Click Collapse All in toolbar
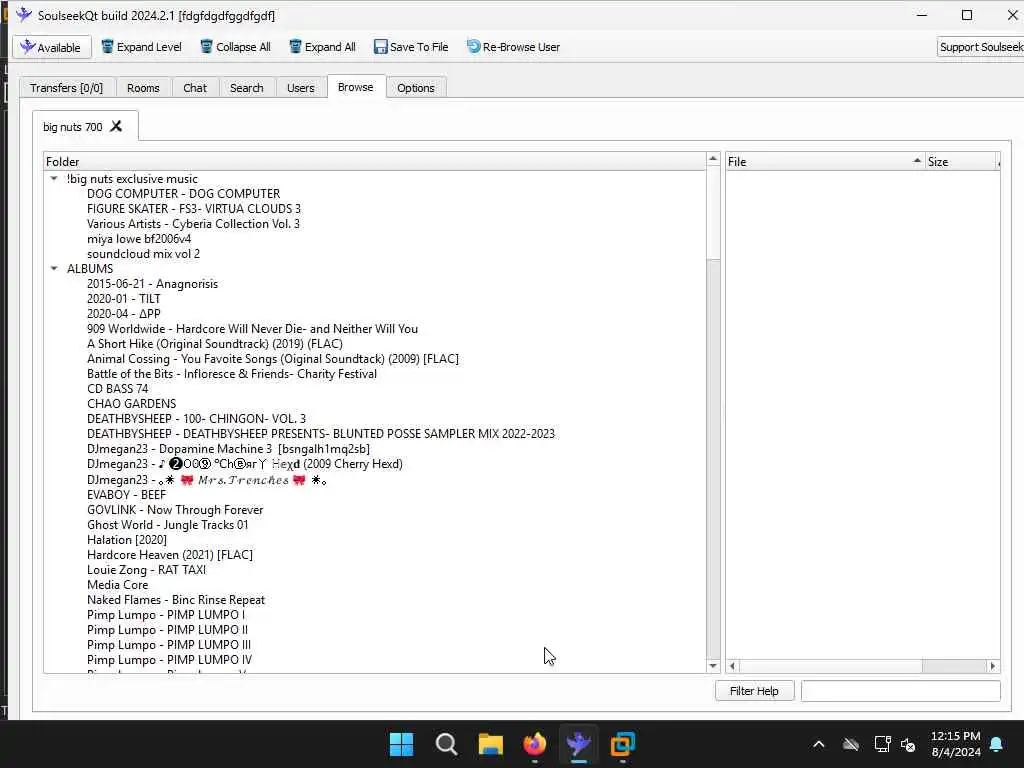Screen dimensions: 1024x768 pyautogui.click(x=235, y=47)
